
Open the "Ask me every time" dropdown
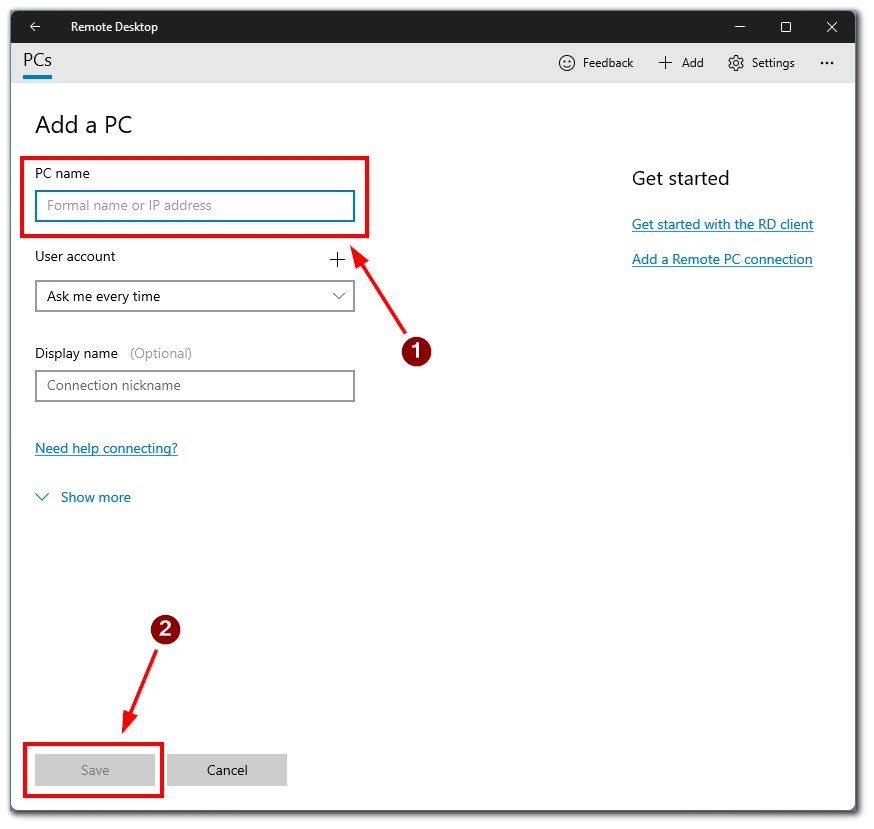click(x=195, y=296)
